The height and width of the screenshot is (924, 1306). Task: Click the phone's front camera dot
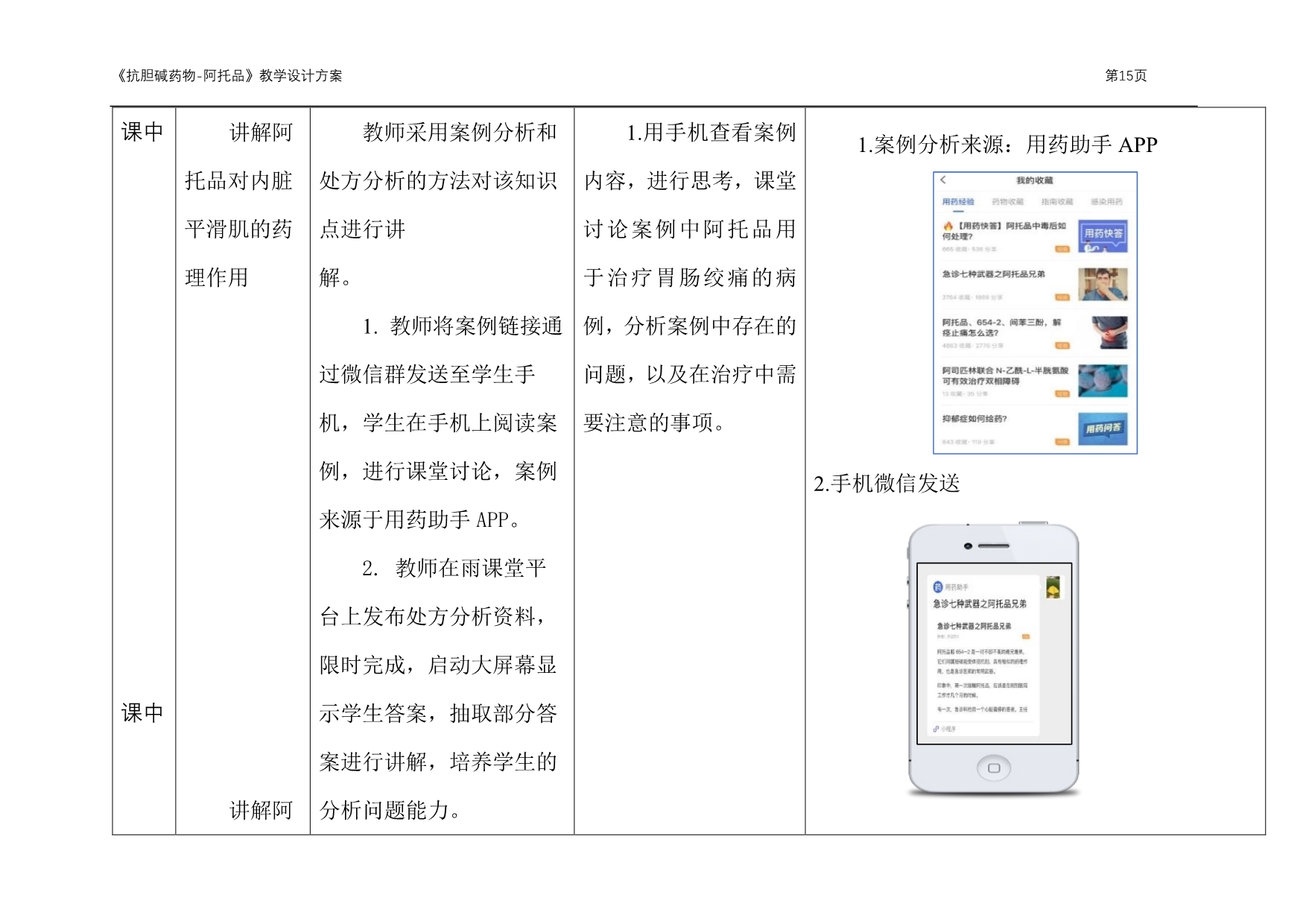pos(968,546)
